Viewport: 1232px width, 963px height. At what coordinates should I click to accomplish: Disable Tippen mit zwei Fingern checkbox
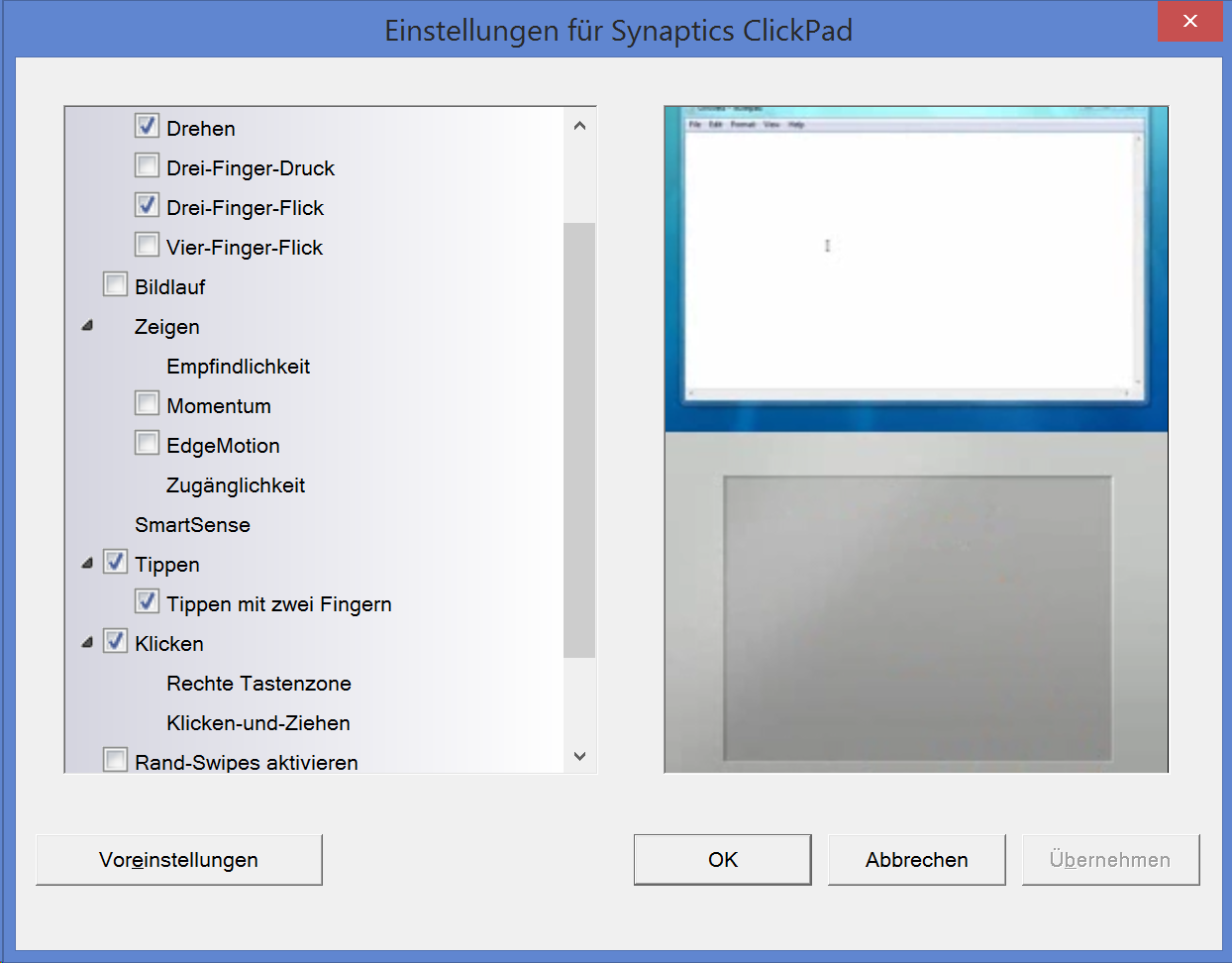pyautogui.click(x=147, y=601)
